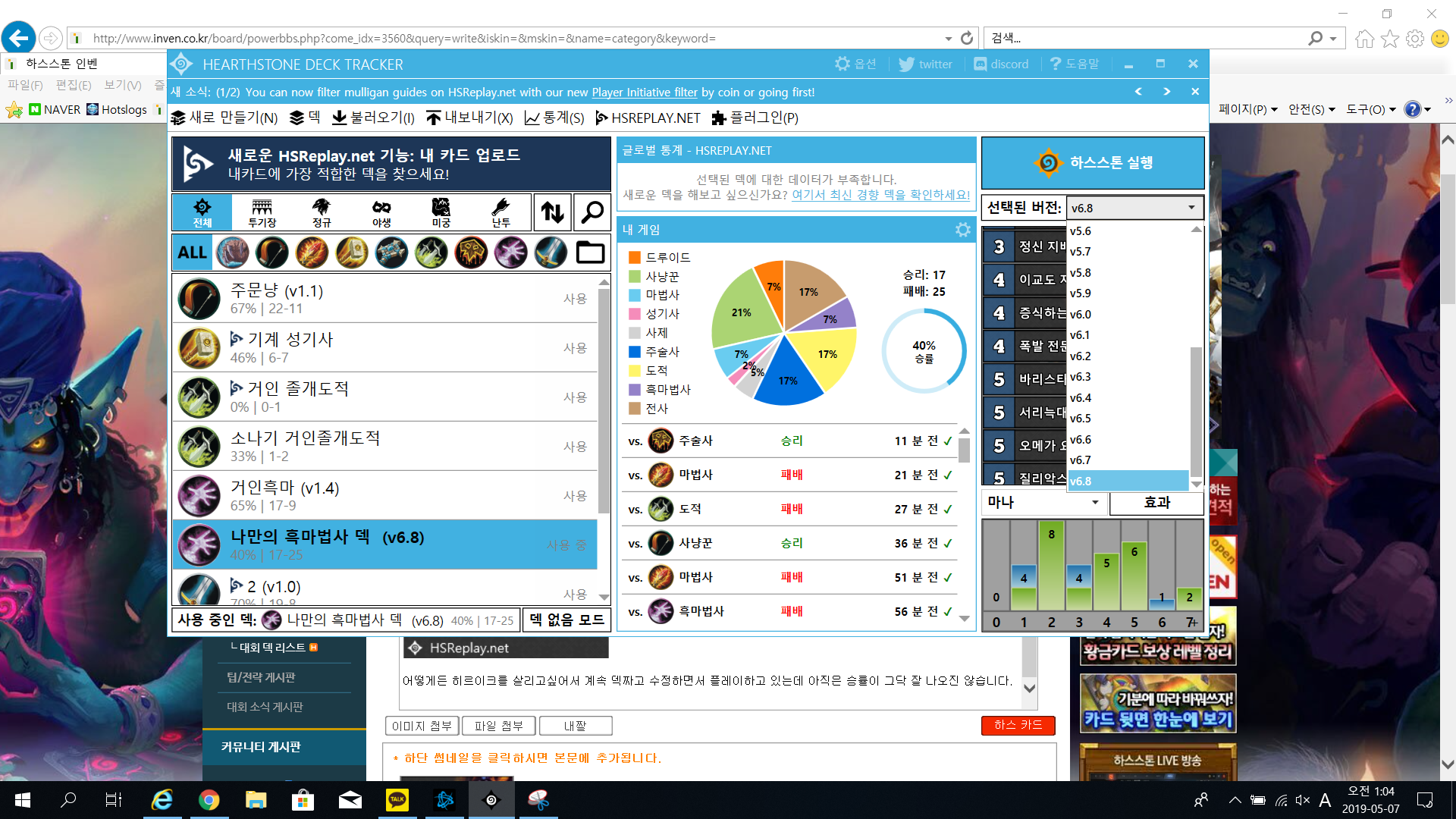Choose v6.5 in version list
Screen dimensions: 1456x819
(x=1128, y=419)
